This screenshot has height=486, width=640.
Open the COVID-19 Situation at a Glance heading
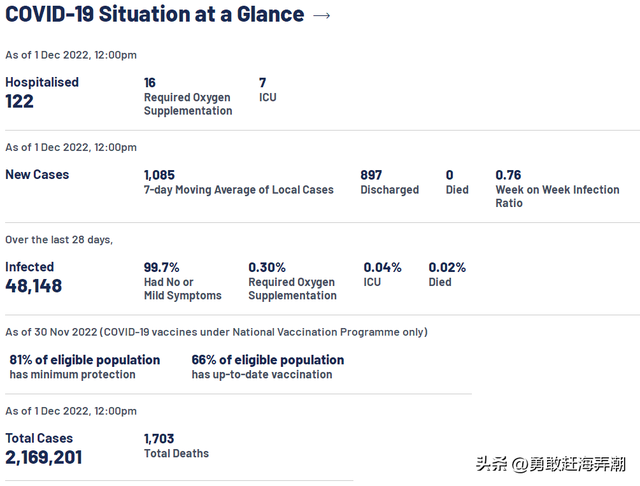pyautogui.click(x=155, y=14)
